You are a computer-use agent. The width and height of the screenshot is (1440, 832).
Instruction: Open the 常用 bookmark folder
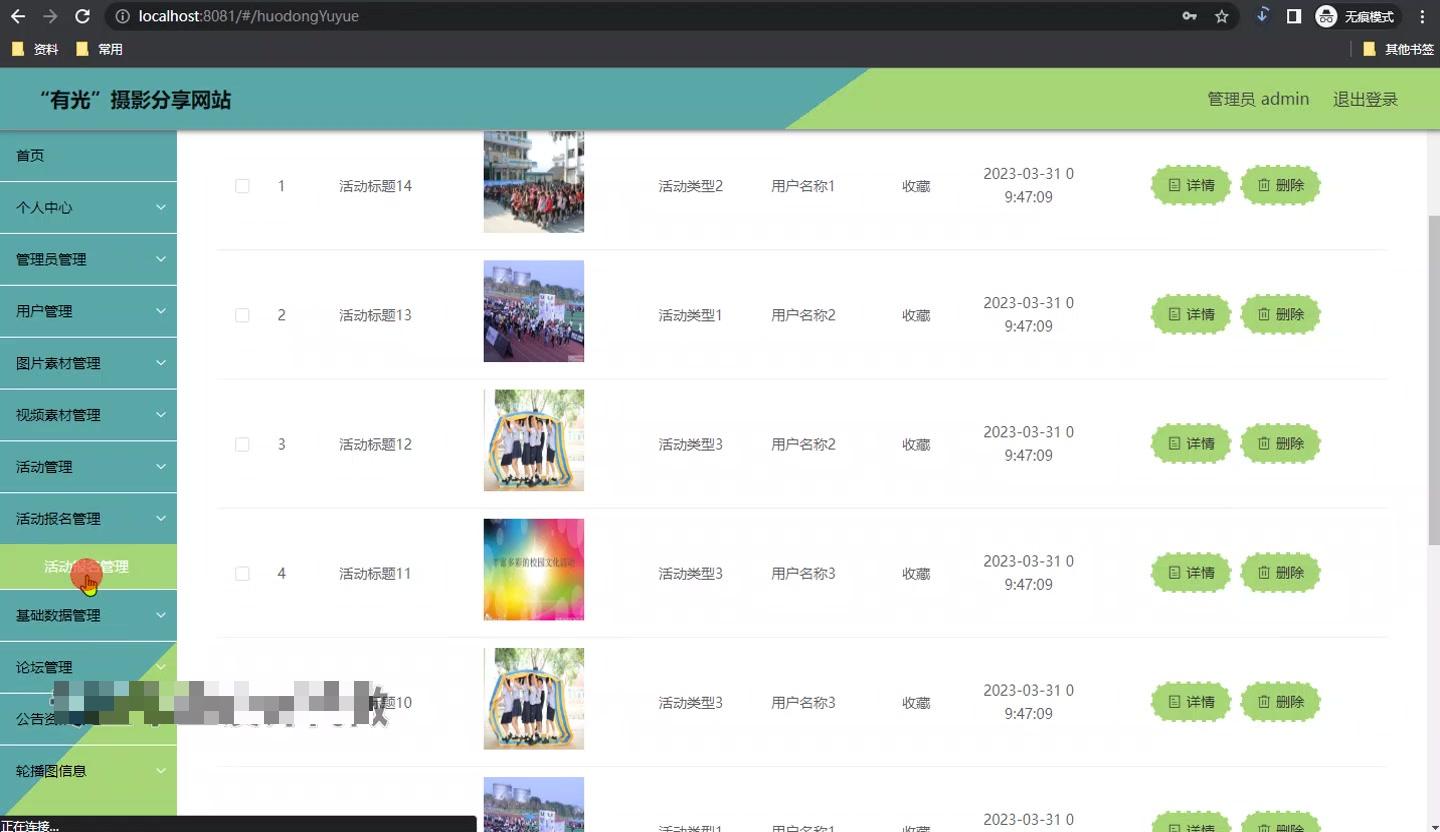(x=100, y=49)
